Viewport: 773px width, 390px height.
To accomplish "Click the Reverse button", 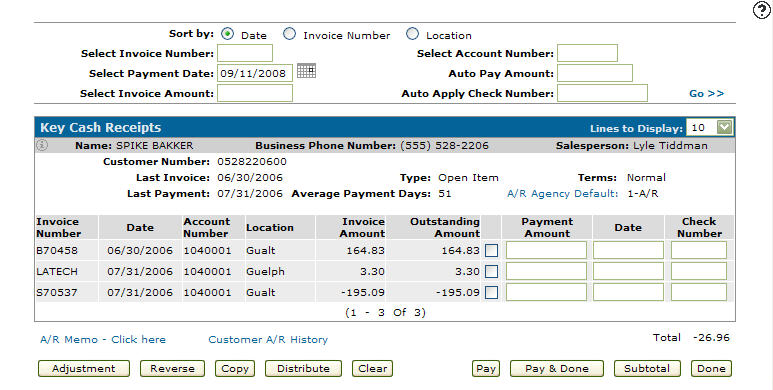I will pyautogui.click(x=172, y=369).
